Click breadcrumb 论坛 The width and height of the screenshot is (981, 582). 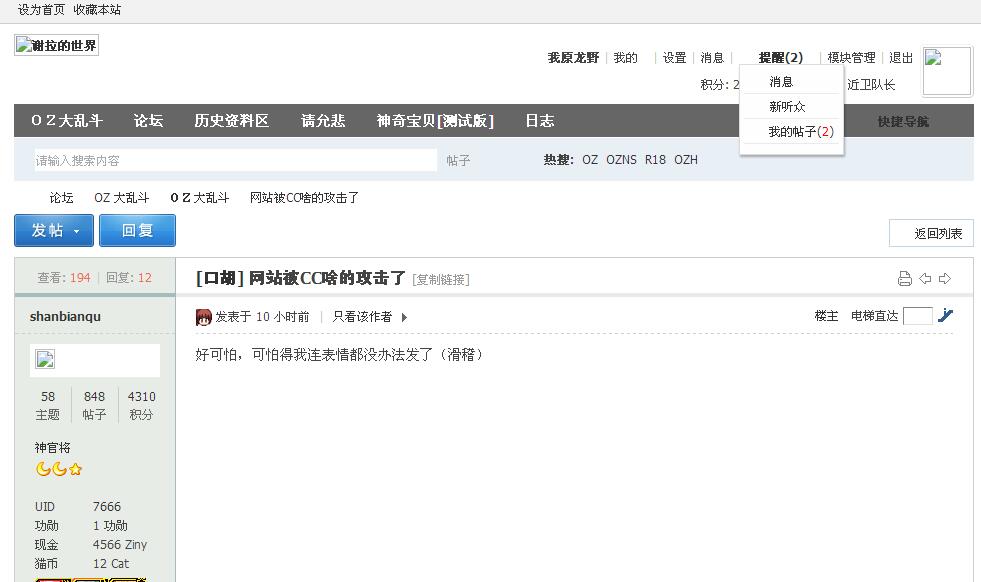(61, 198)
